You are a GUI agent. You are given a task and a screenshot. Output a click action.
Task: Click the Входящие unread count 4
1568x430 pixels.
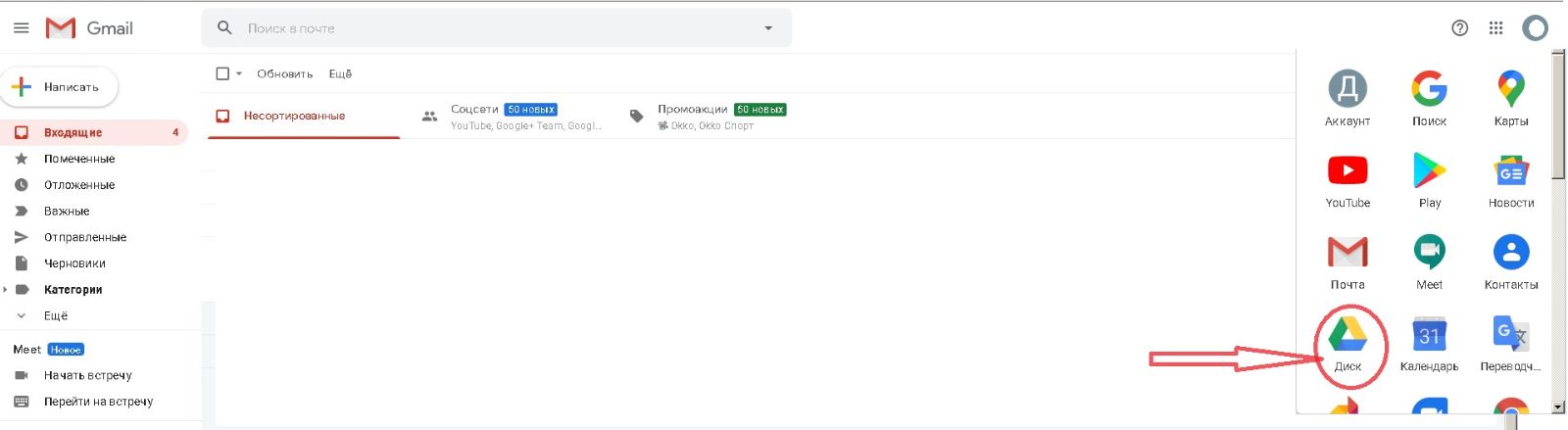click(x=175, y=132)
